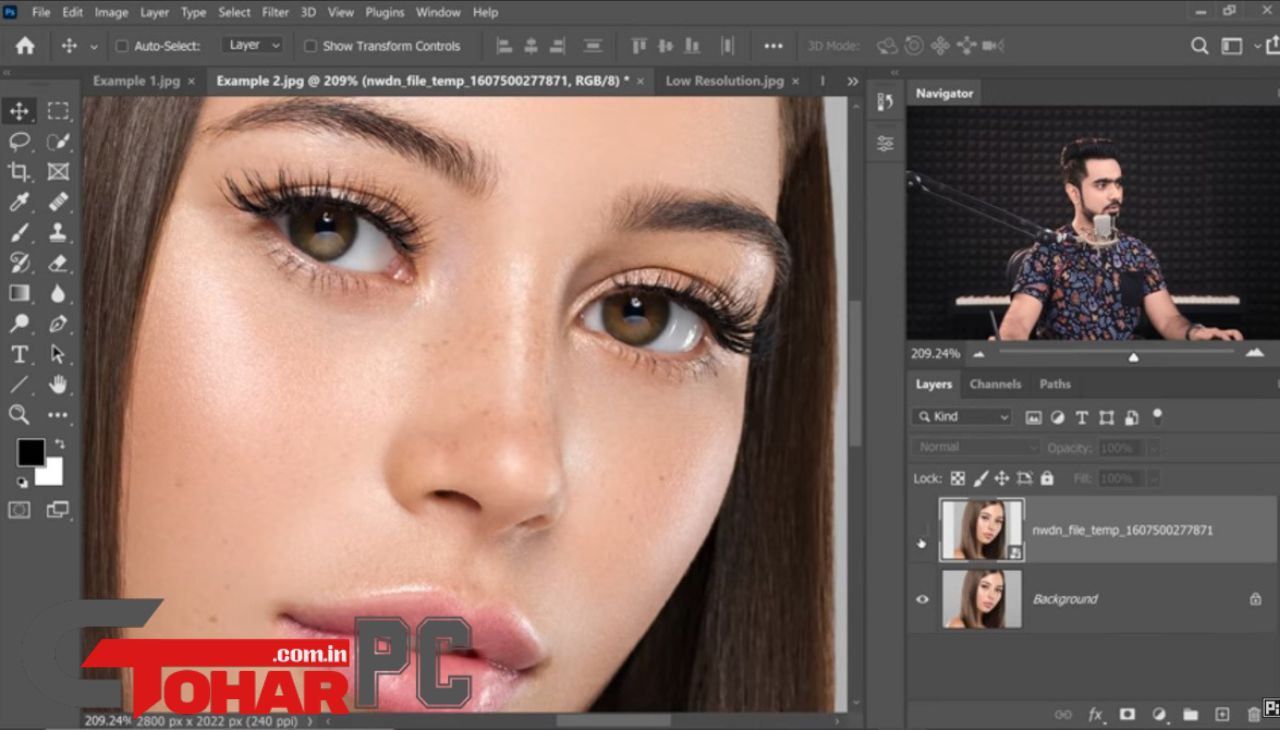The width and height of the screenshot is (1280, 730).
Task: Select the Horizontal Type tool
Action: click(19, 354)
